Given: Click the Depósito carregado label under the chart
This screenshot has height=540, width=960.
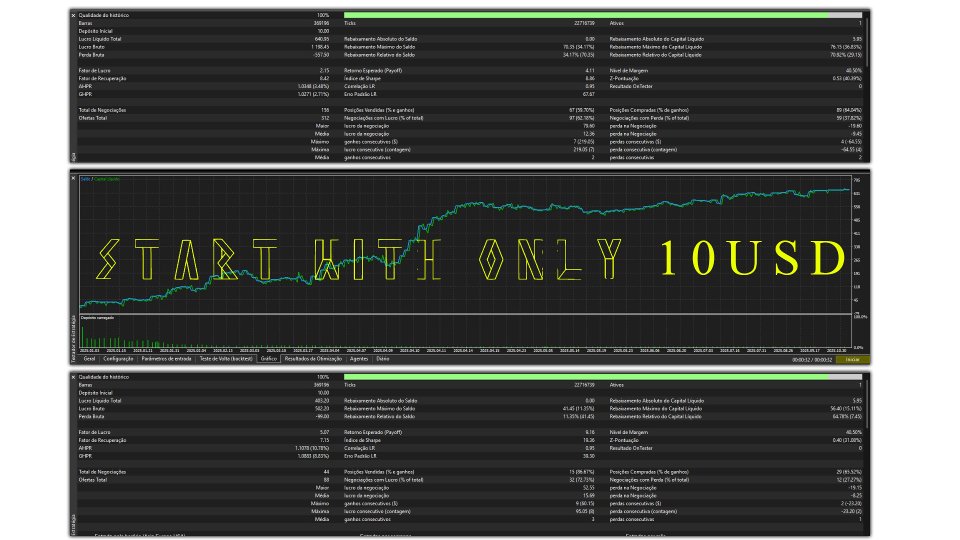Looking at the screenshot, I should (97, 318).
